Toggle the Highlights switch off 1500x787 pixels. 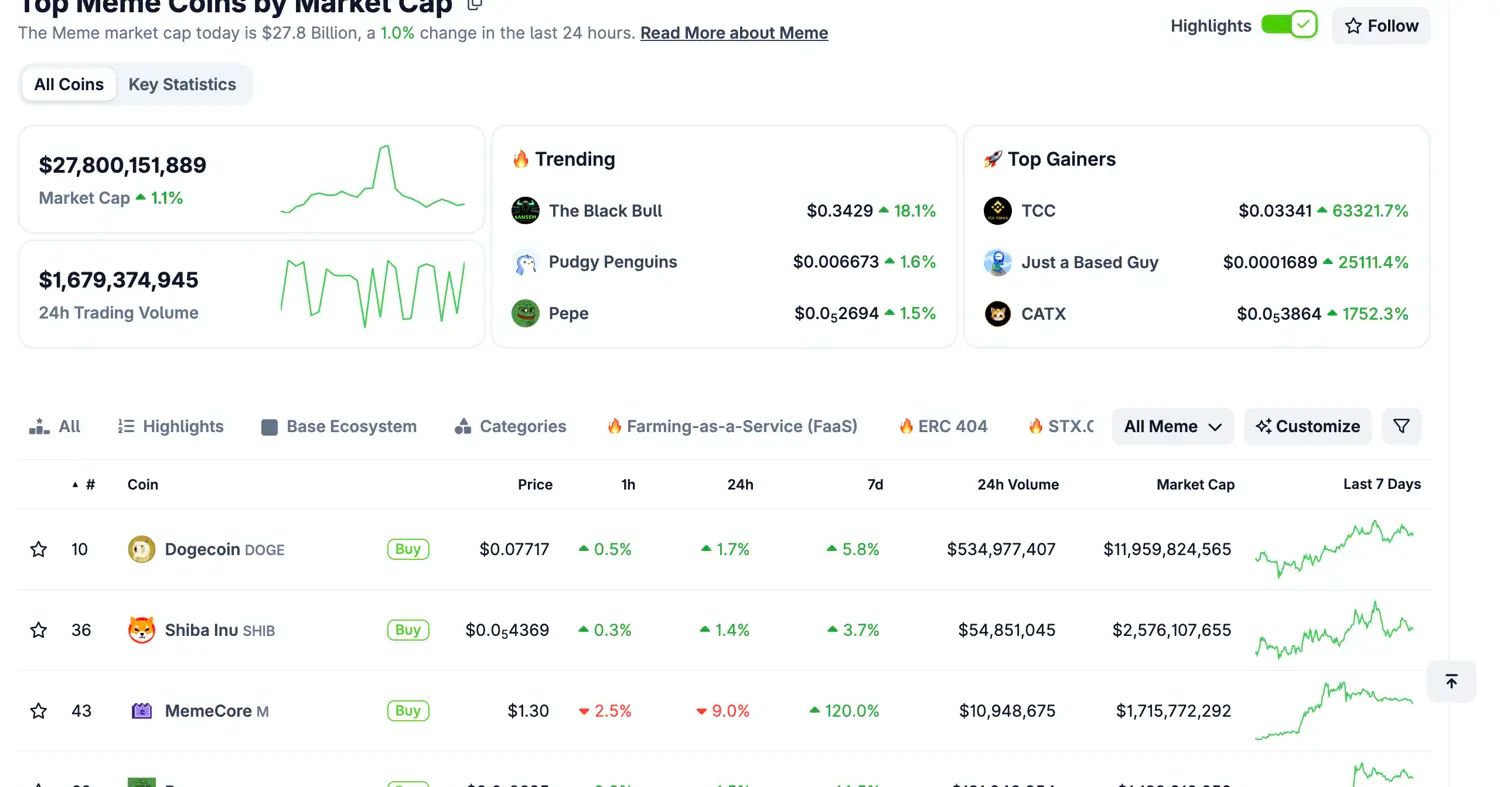(x=1289, y=25)
